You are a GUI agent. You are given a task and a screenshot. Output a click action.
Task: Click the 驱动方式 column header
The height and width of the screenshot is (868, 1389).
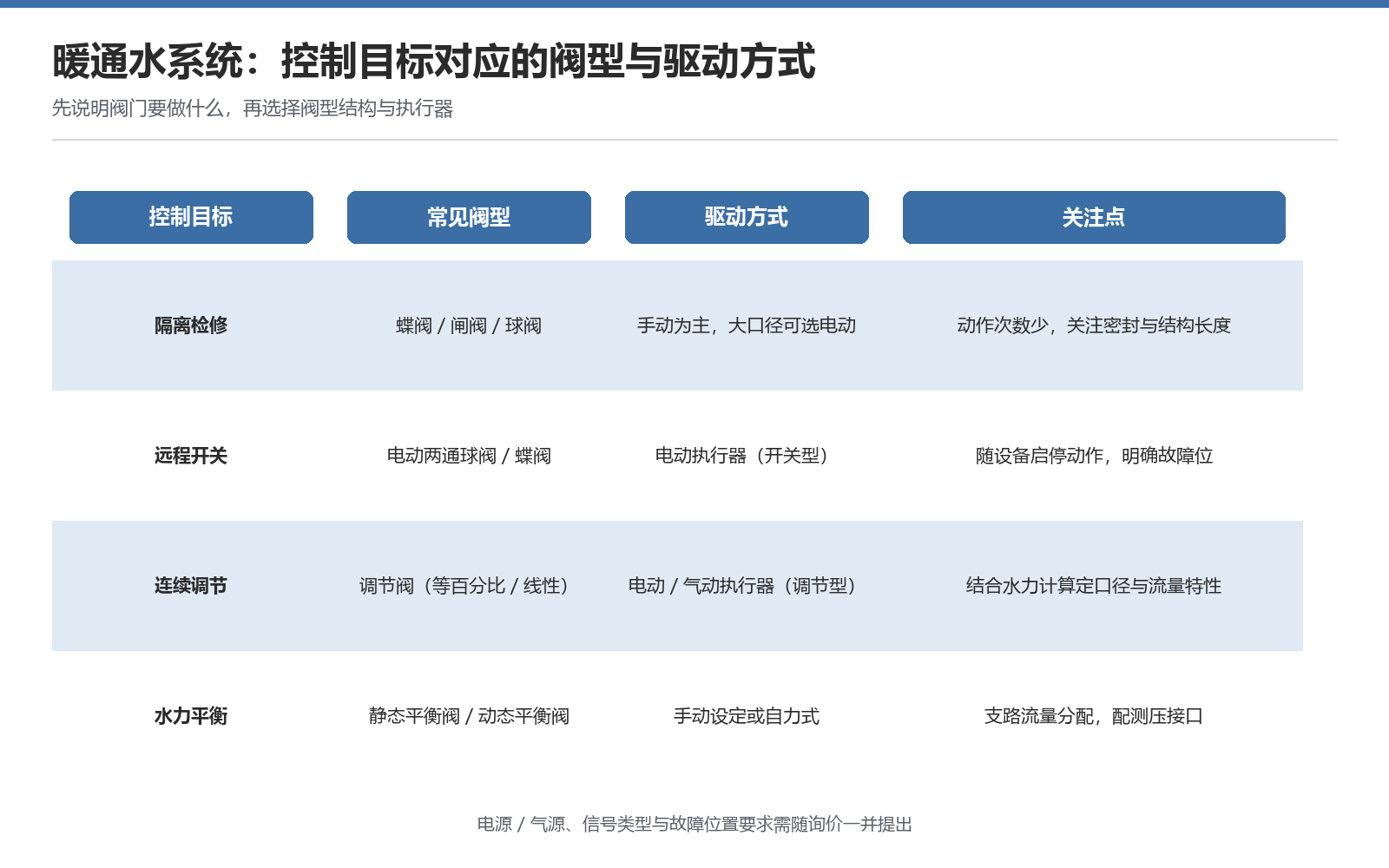[747, 217]
